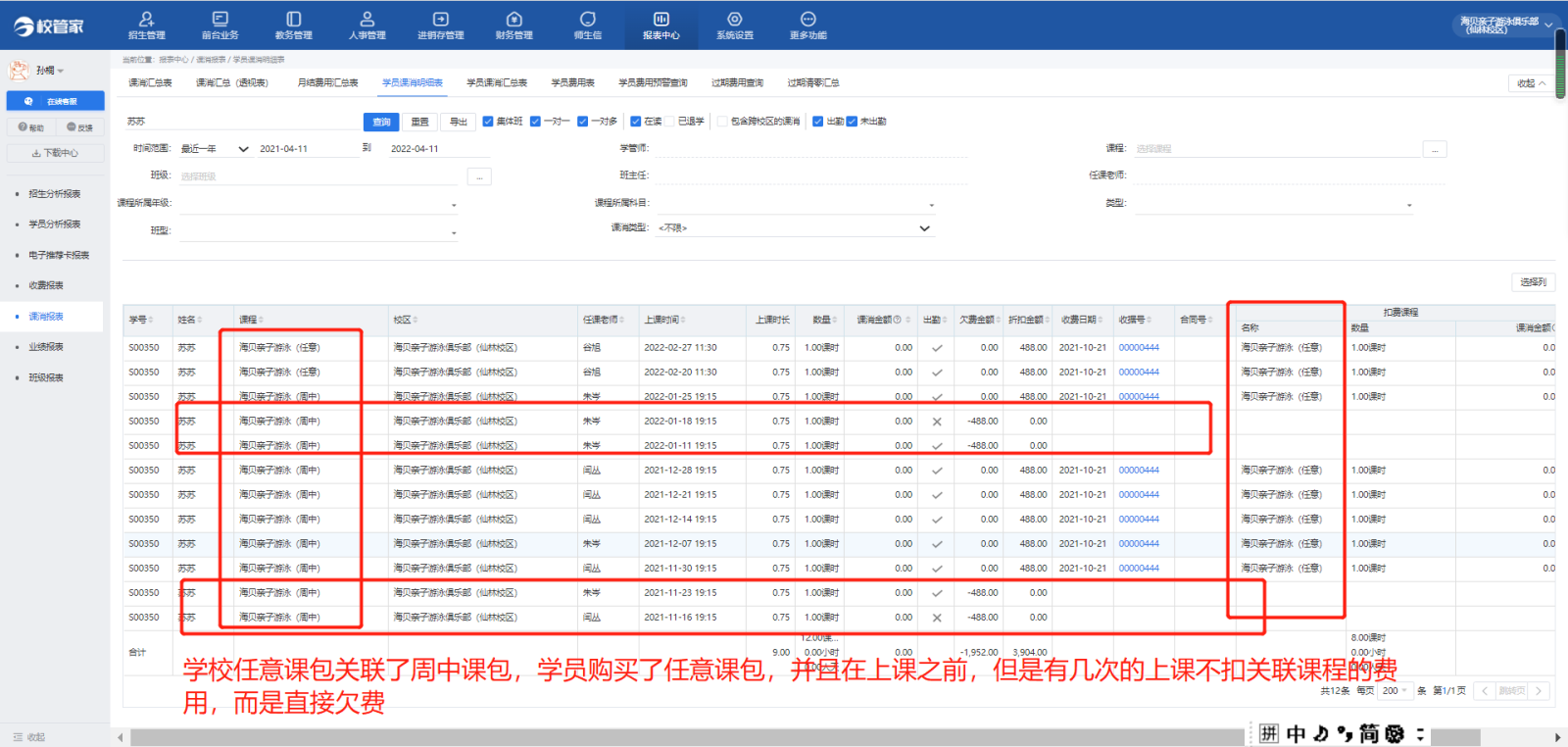Uncheck the 一对一 checkbox
This screenshot has width=1568, height=747.
point(535,122)
